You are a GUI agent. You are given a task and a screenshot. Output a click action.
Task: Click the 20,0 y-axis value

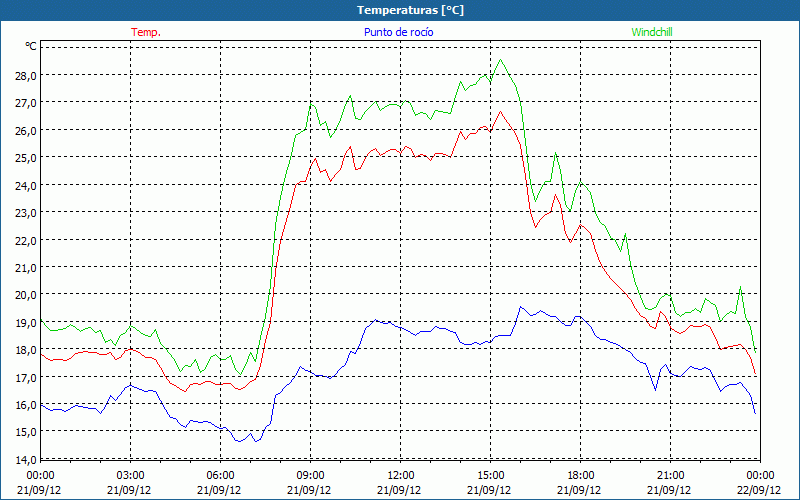point(26,295)
